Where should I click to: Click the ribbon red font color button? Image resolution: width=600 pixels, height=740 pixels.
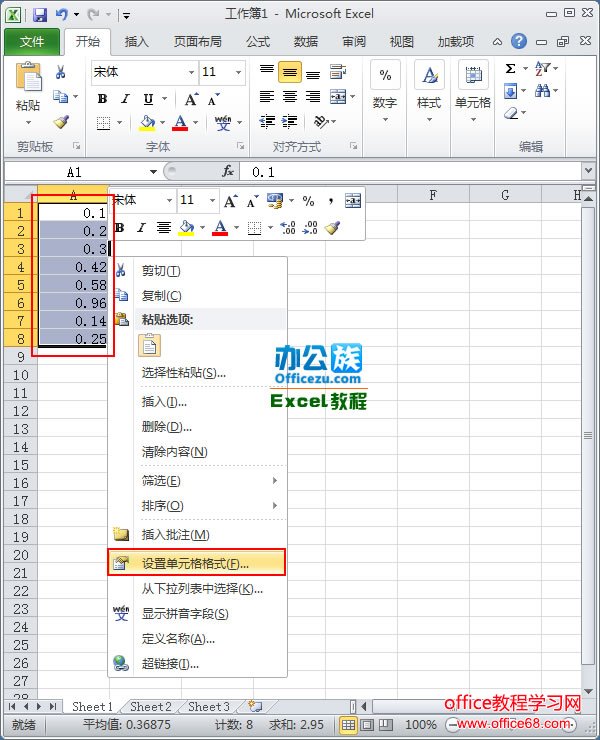tap(180, 123)
